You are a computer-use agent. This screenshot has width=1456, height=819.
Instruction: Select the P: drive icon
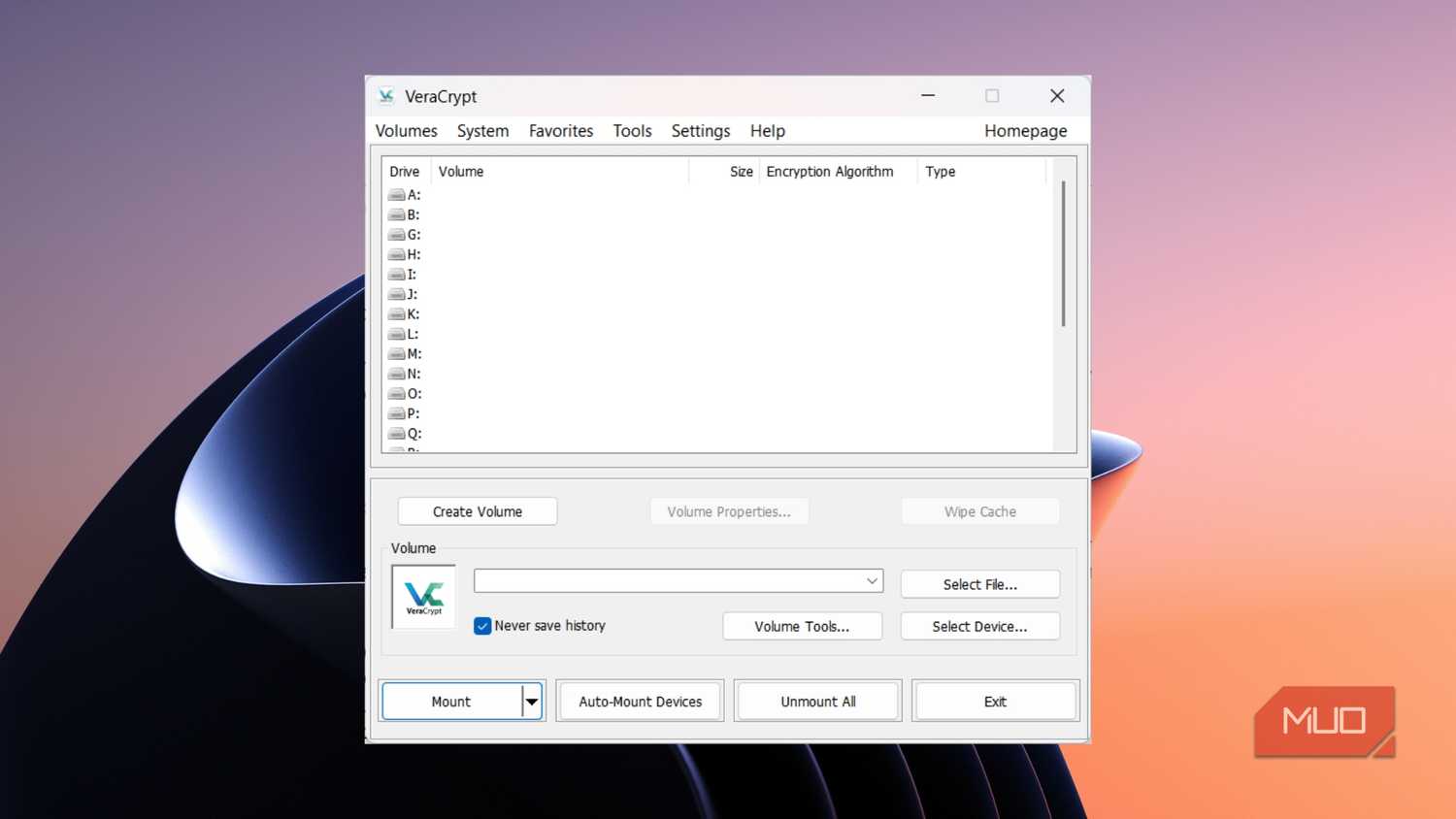[397, 413]
